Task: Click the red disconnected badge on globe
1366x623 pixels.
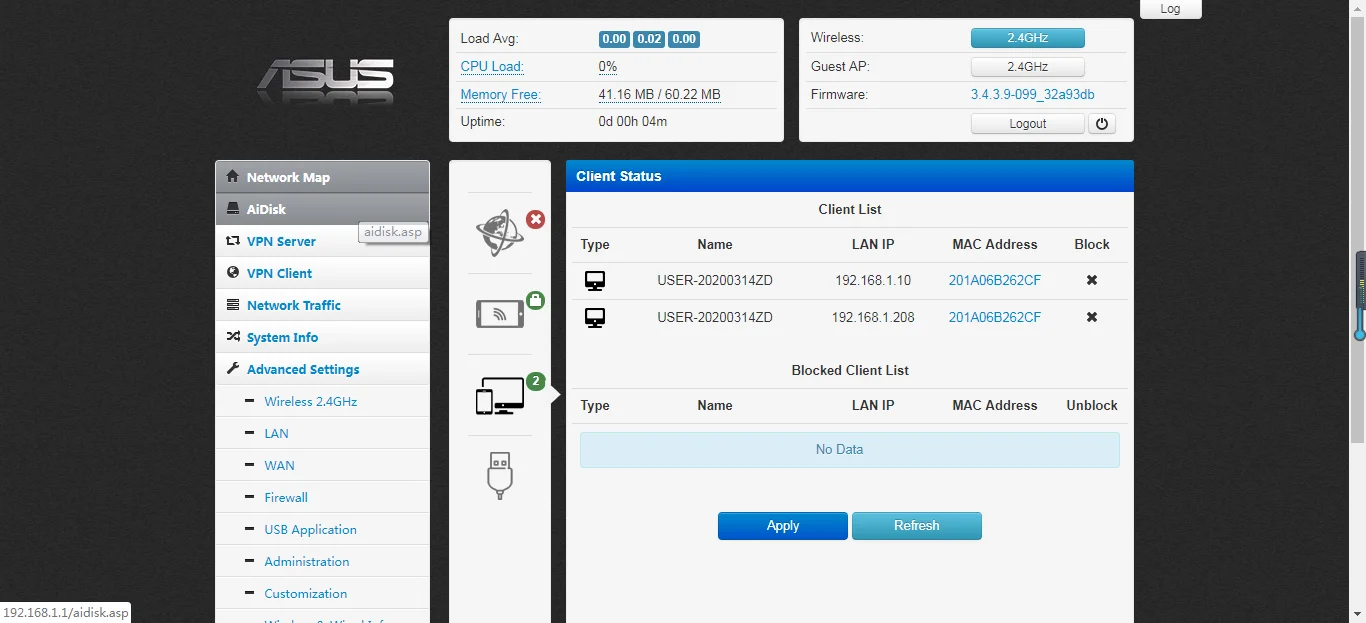Action: [535, 219]
